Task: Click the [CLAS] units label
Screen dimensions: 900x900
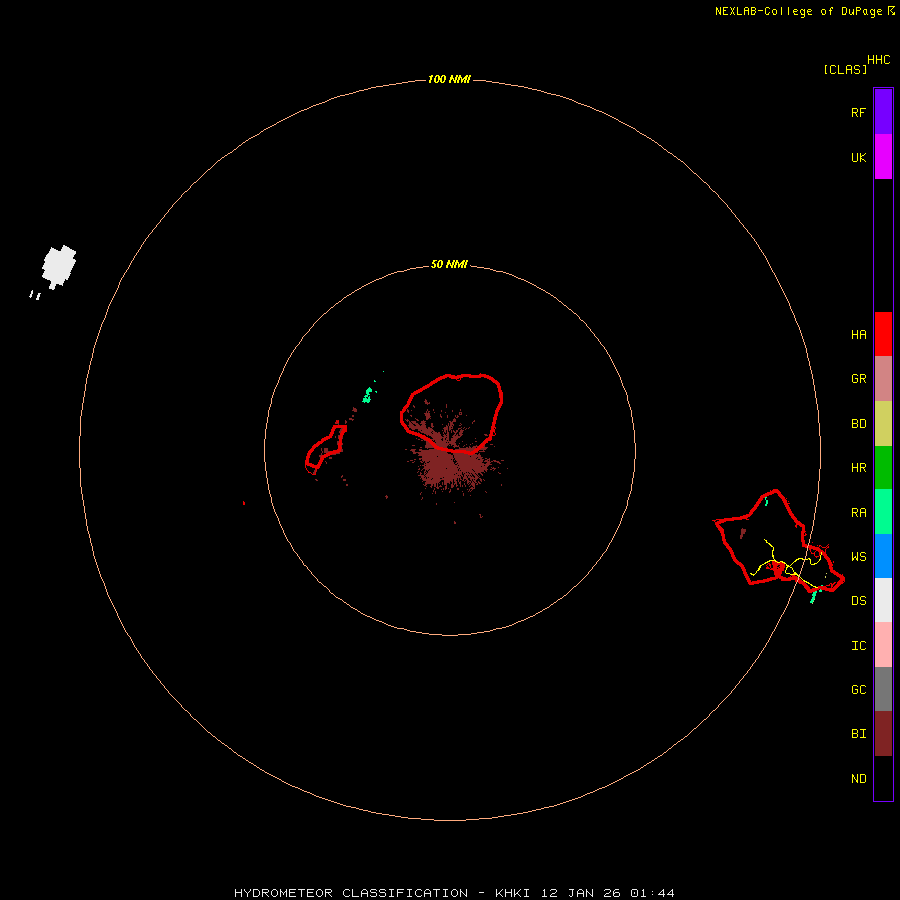Action: (845, 69)
